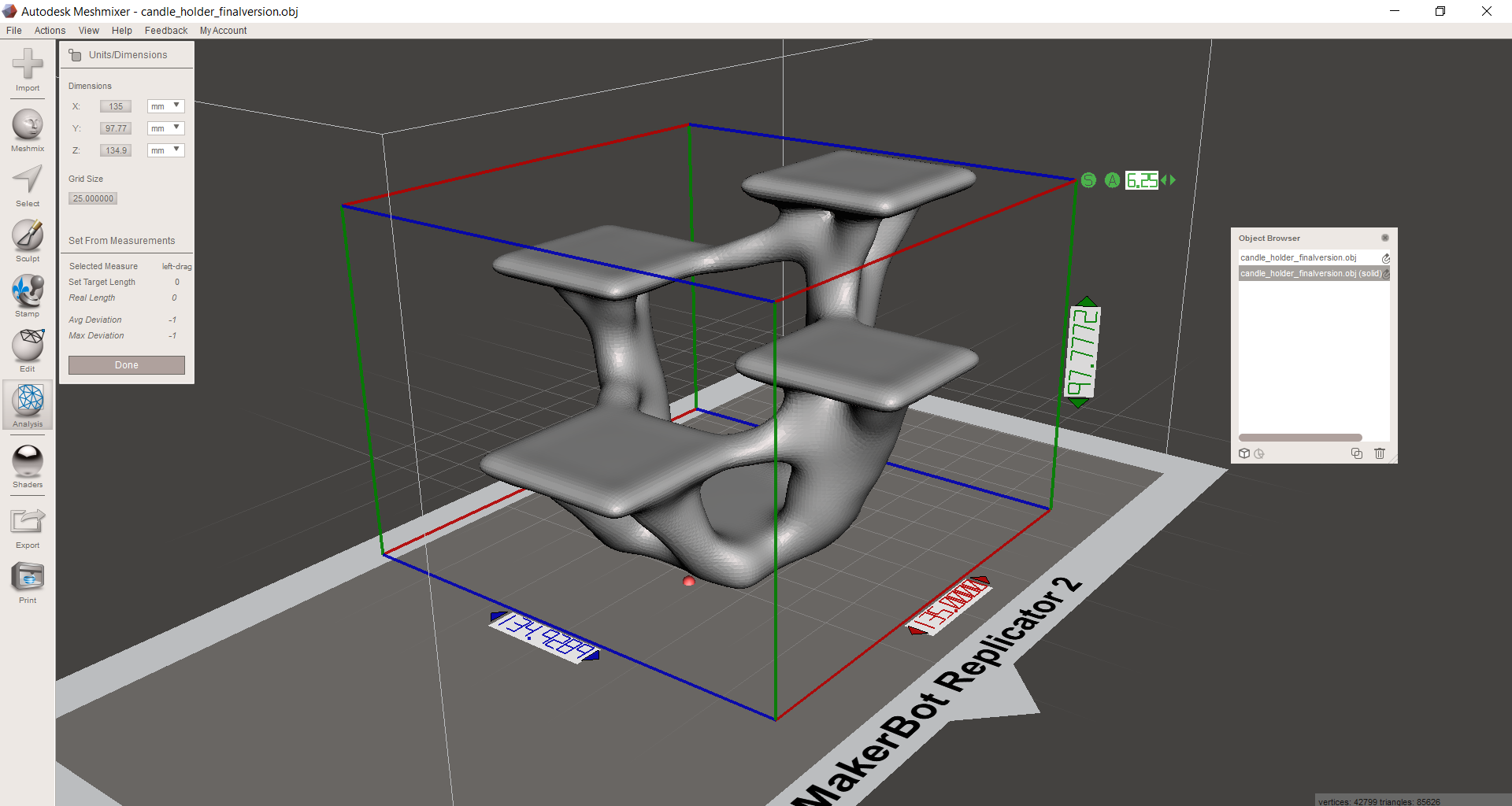The height and width of the screenshot is (806, 1512).
Task: Click the red 135.0000 dimension label
Action: 948,606
